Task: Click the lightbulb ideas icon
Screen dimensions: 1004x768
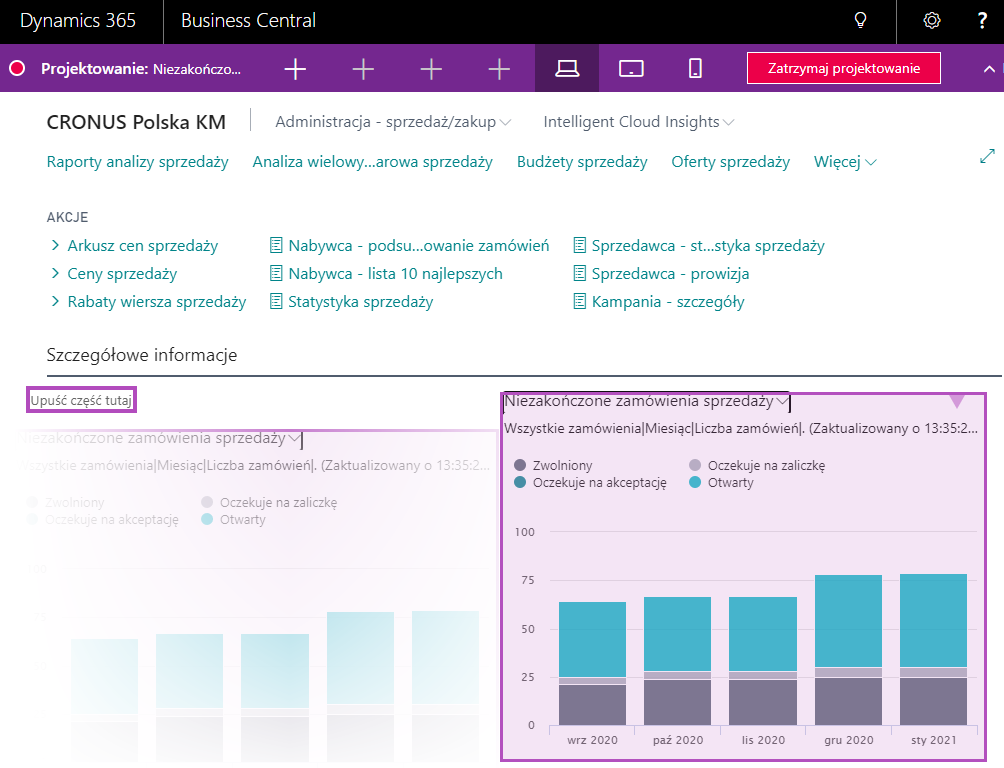Action: pyautogui.click(x=861, y=20)
